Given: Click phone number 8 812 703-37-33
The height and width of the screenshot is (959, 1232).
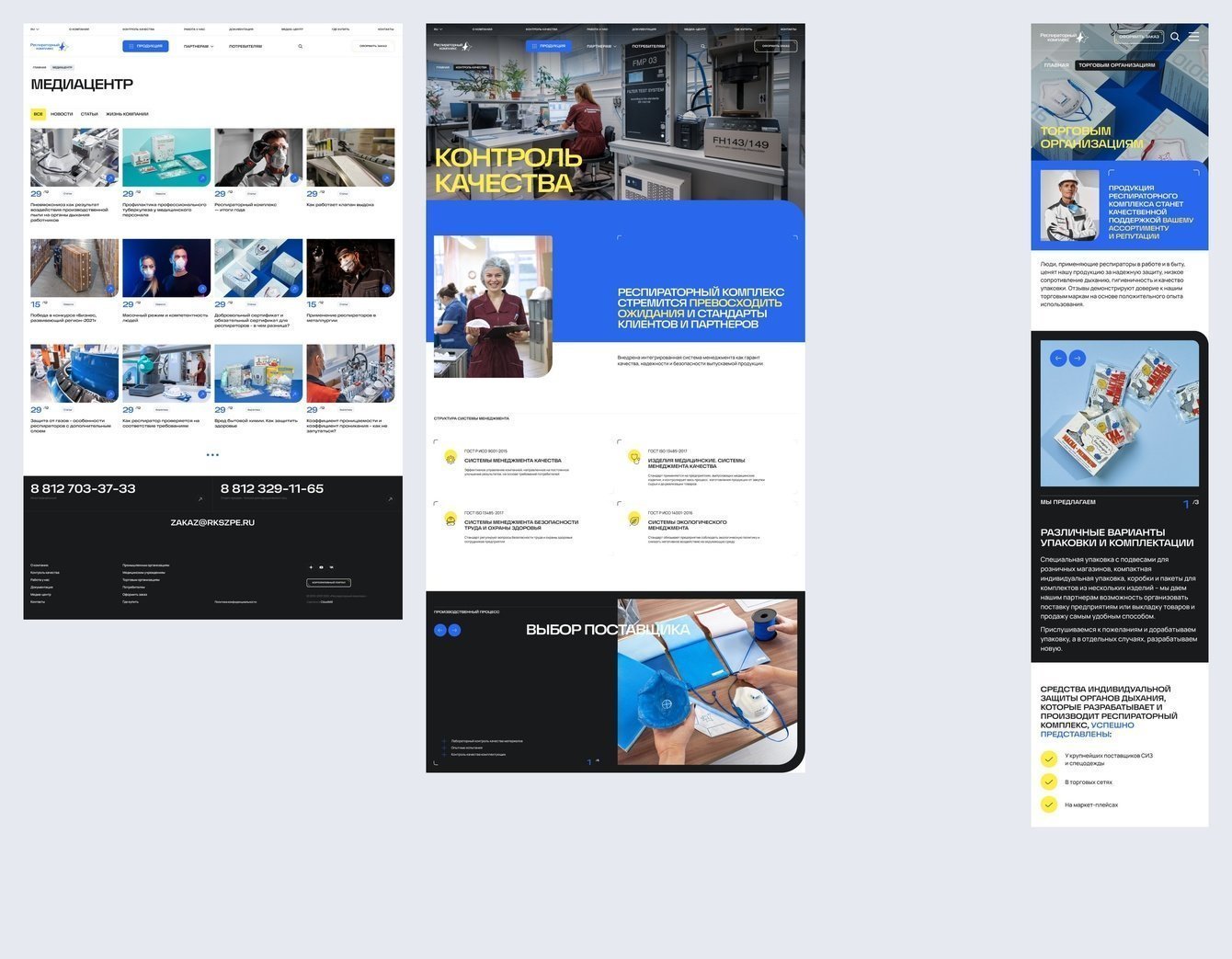Looking at the screenshot, I should pyautogui.click(x=83, y=489).
